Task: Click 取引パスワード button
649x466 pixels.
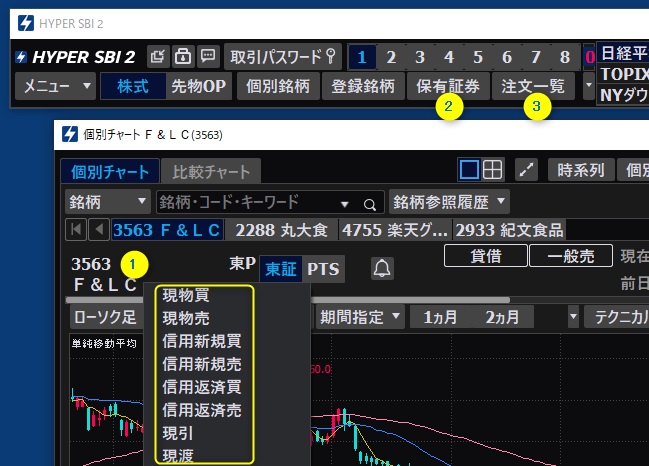Action: coord(283,56)
